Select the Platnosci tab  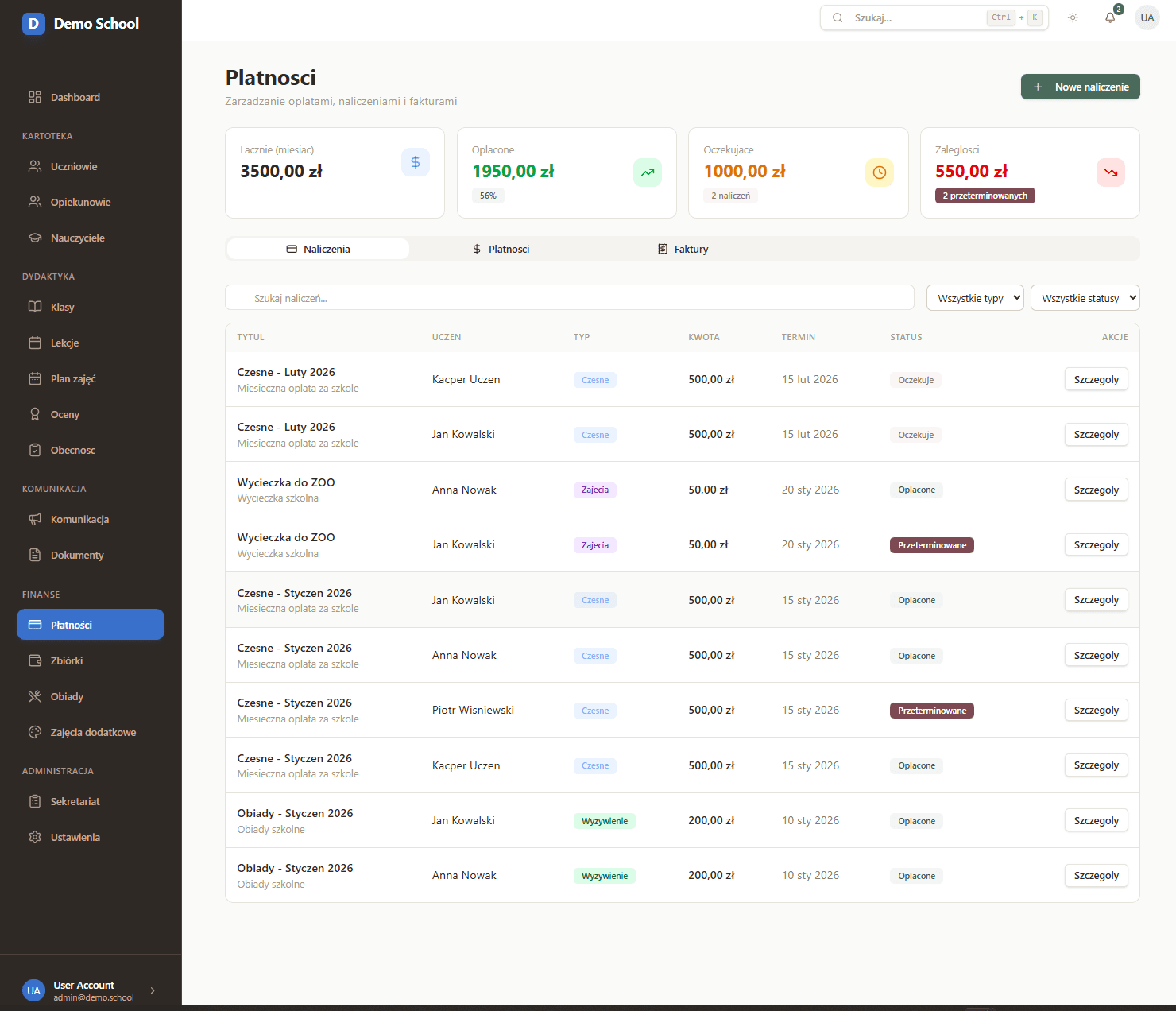coord(501,249)
